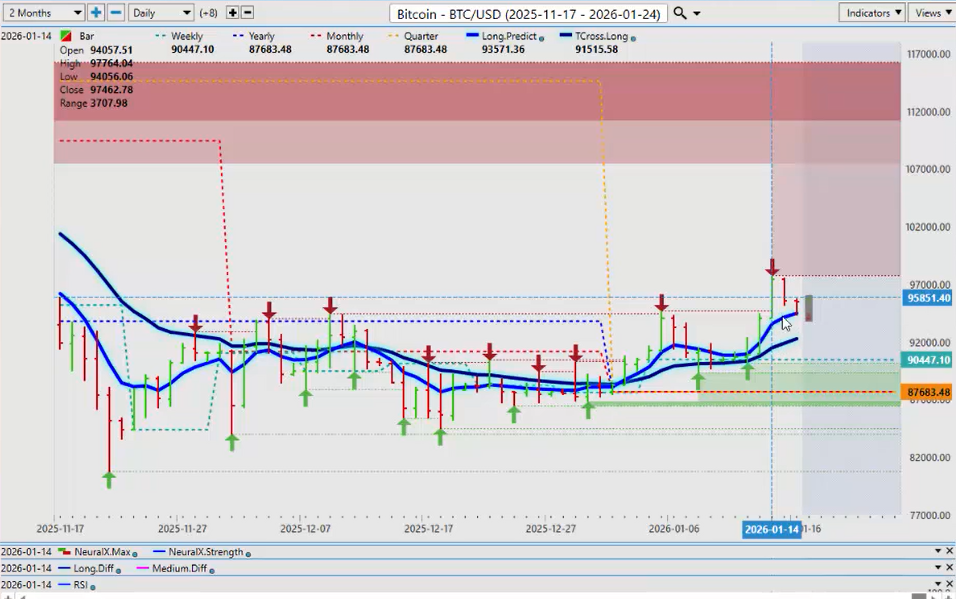The image size is (956, 599).
Task: Click the Bitcoin BTC/USD symbol title field
Action: pyautogui.click(x=528, y=13)
